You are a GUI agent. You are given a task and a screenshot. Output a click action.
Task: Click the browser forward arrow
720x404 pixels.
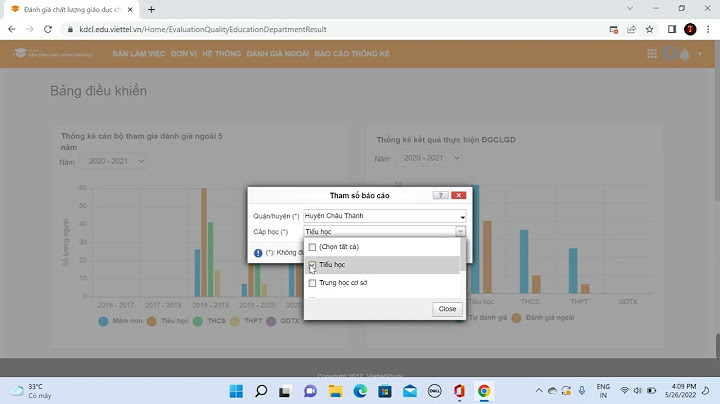point(30,29)
